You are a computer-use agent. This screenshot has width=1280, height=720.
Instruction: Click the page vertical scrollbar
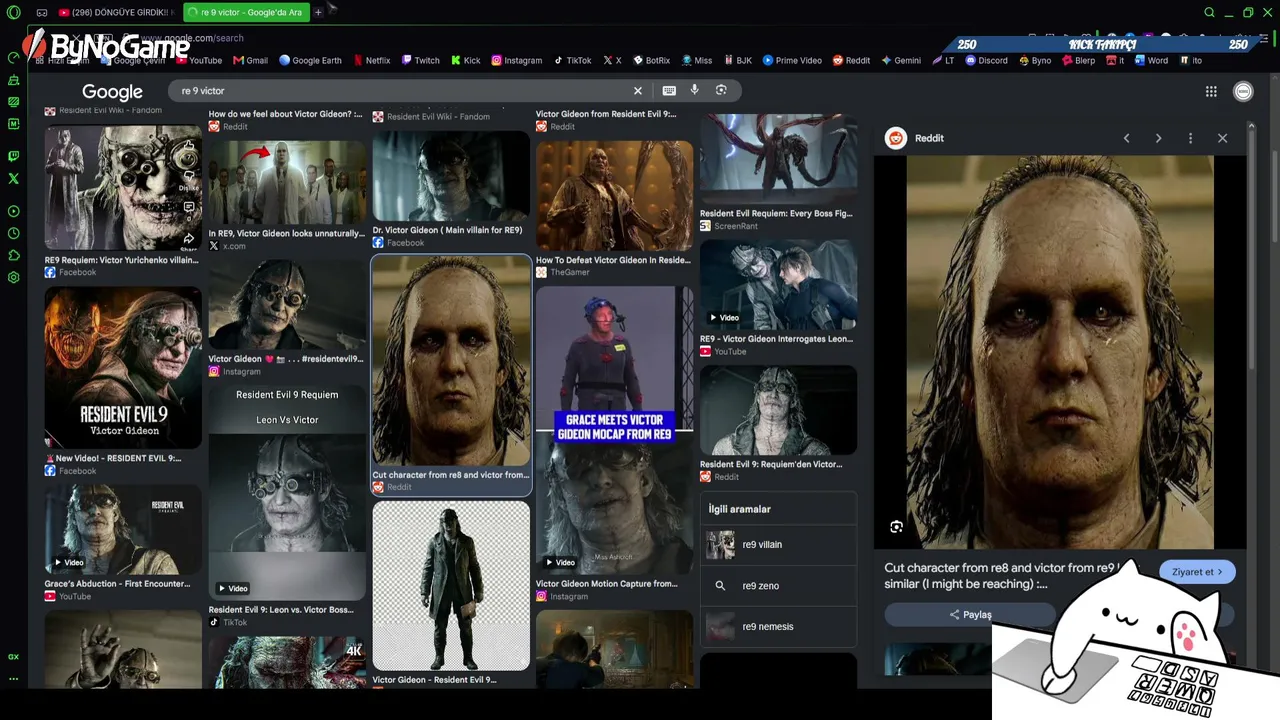pos(1273,195)
